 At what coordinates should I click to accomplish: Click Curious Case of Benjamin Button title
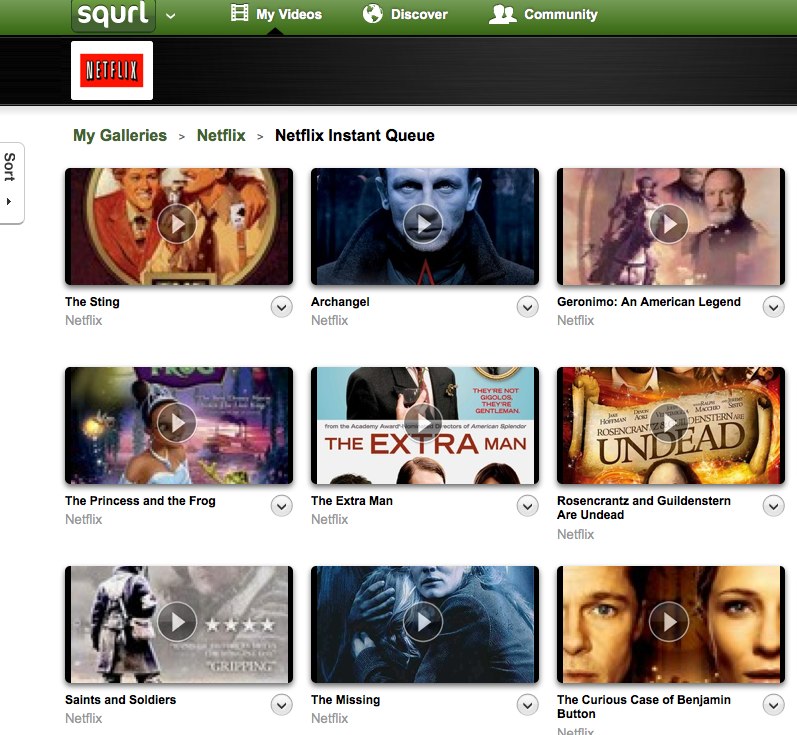(x=643, y=707)
